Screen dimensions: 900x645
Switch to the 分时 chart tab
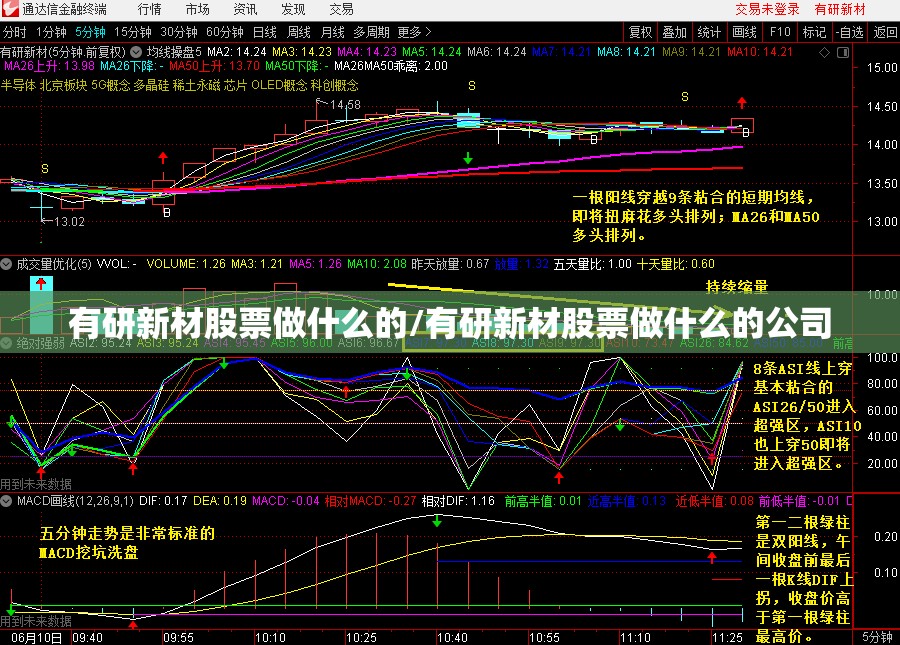pos(15,32)
